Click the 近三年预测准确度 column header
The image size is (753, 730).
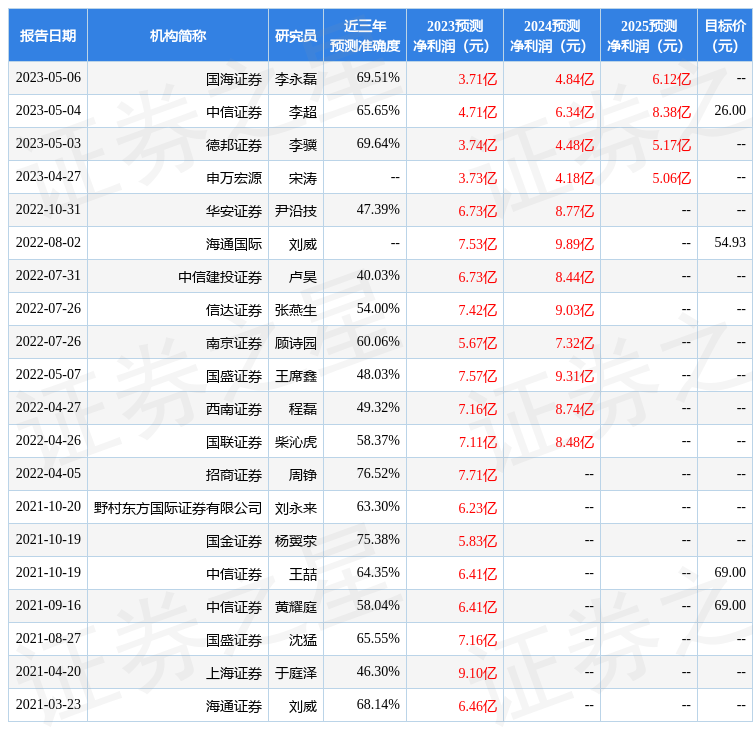tap(365, 36)
